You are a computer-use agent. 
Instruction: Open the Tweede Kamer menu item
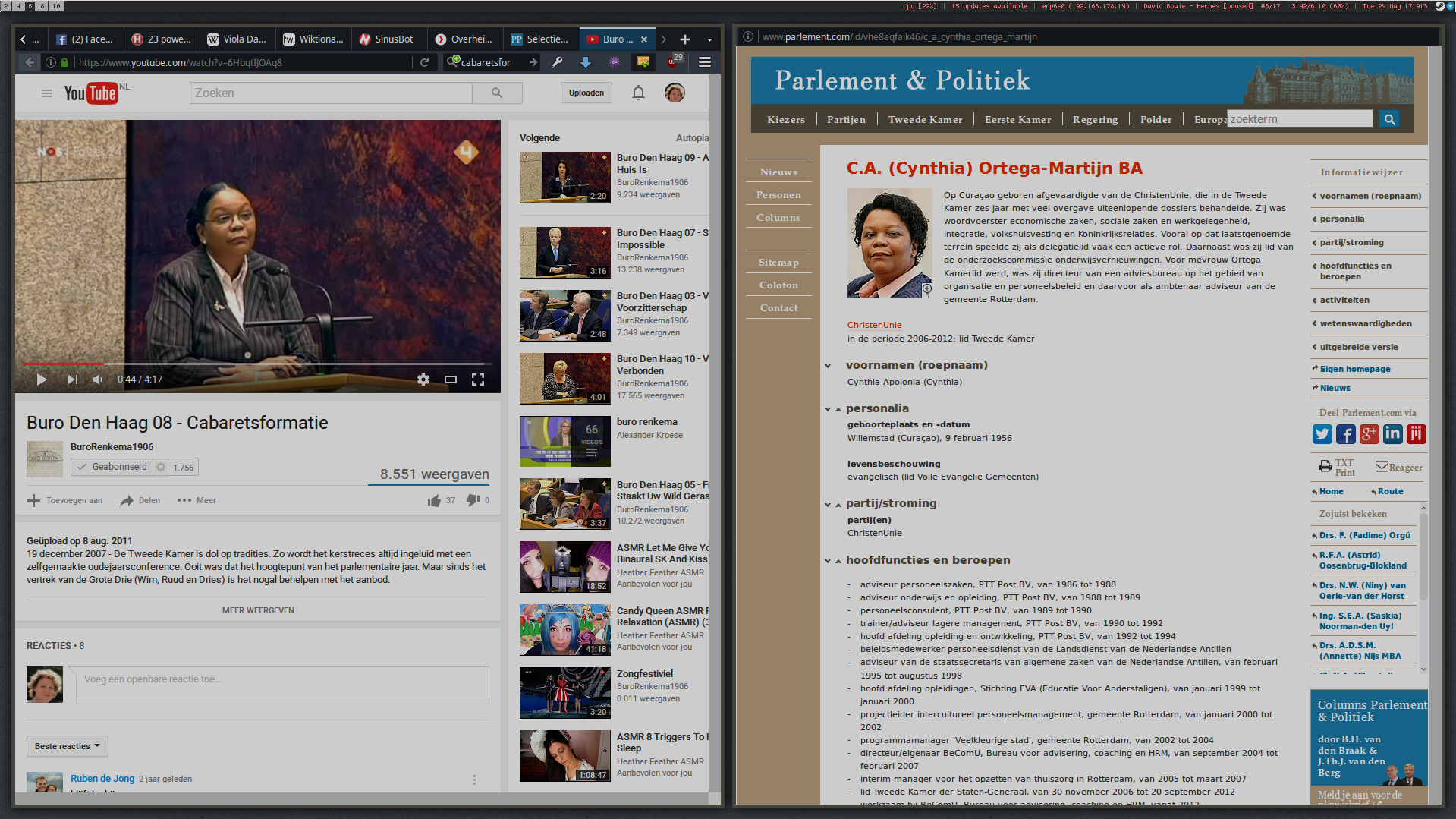[925, 120]
